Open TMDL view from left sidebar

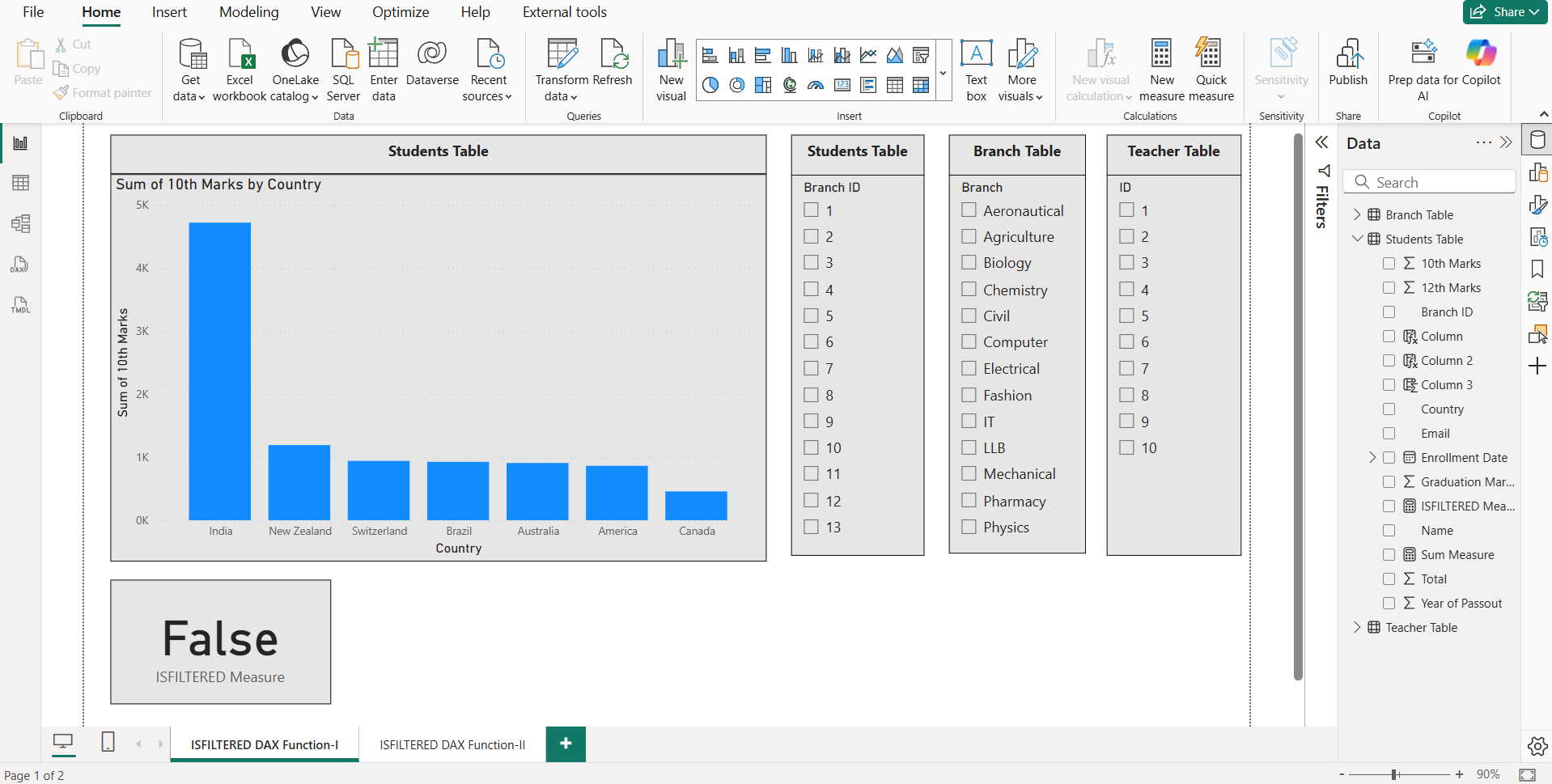[20, 305]
